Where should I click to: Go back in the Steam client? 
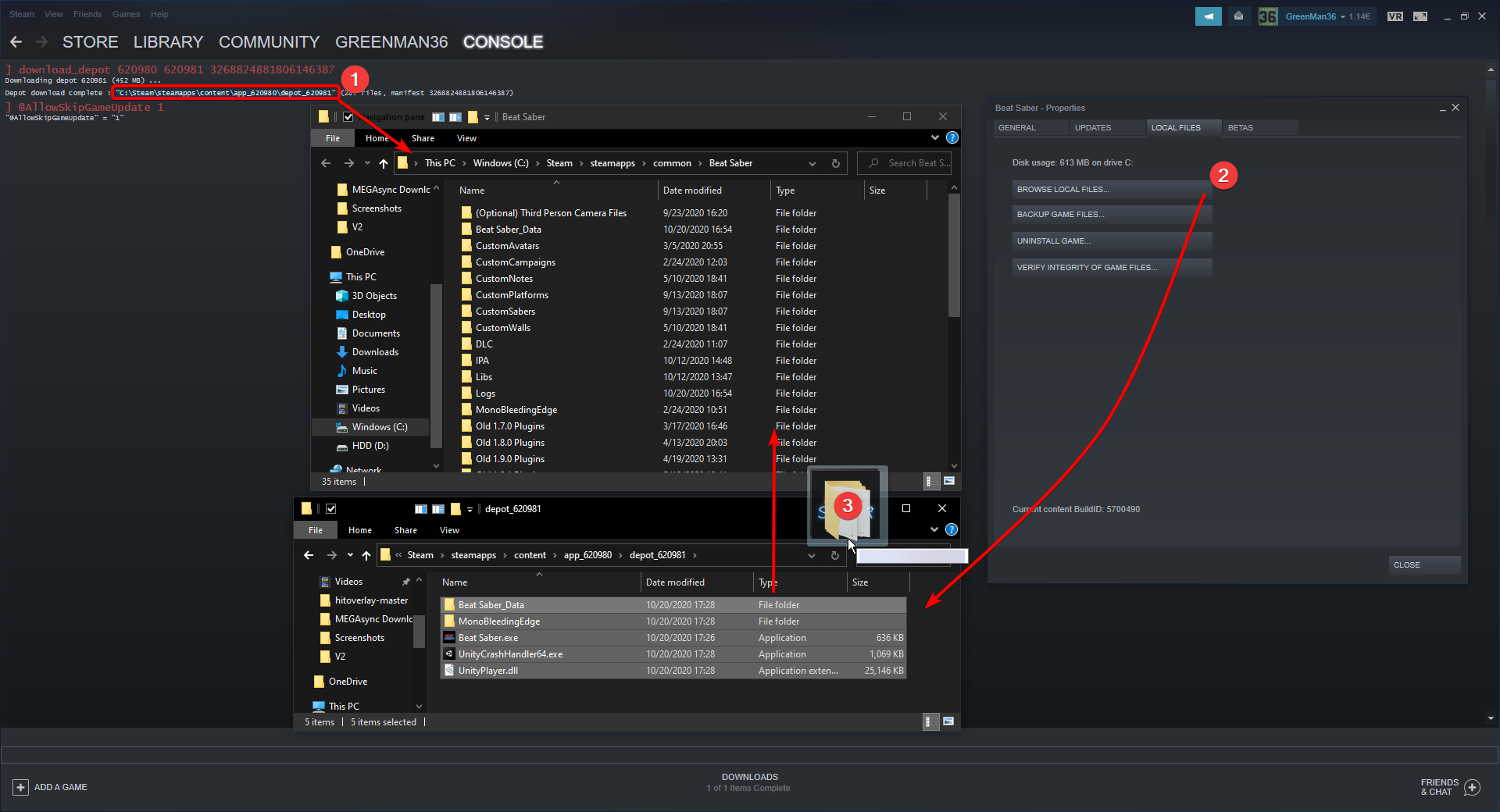click(x=16, y=41)
